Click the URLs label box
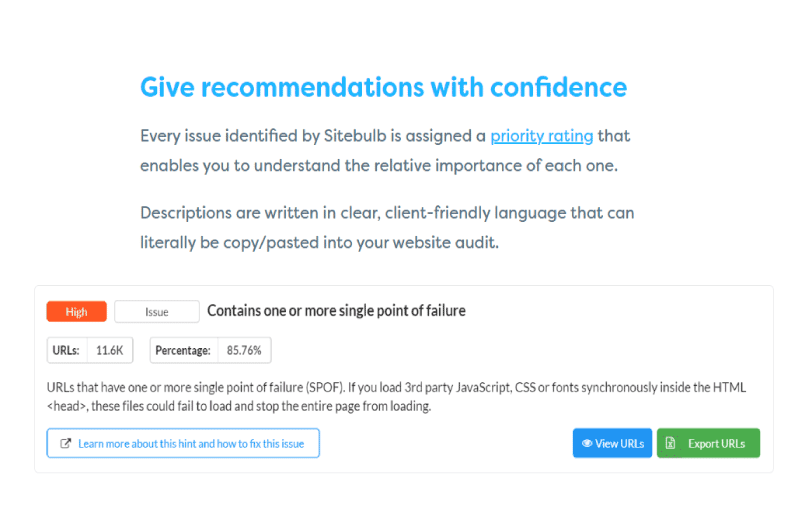The image size is (800, 530). coord(67,350)
